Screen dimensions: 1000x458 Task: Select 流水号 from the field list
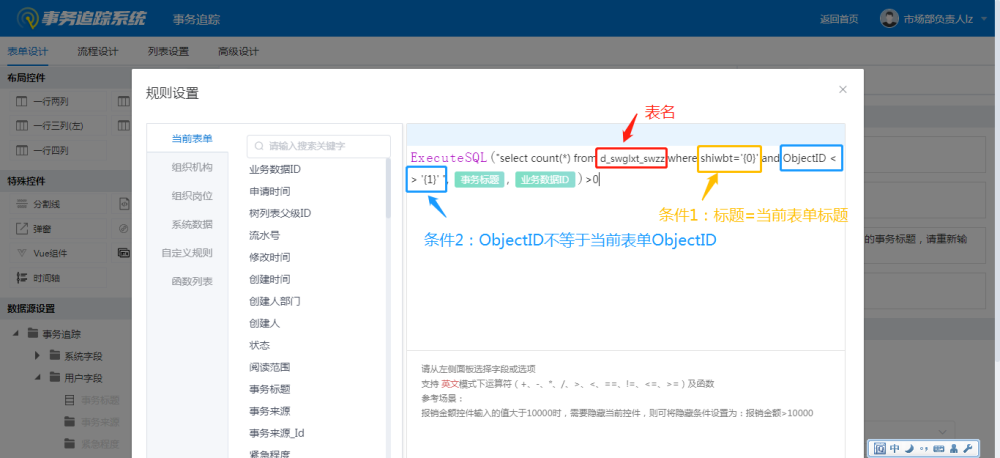pyautogui.click(x=264, y=235)
